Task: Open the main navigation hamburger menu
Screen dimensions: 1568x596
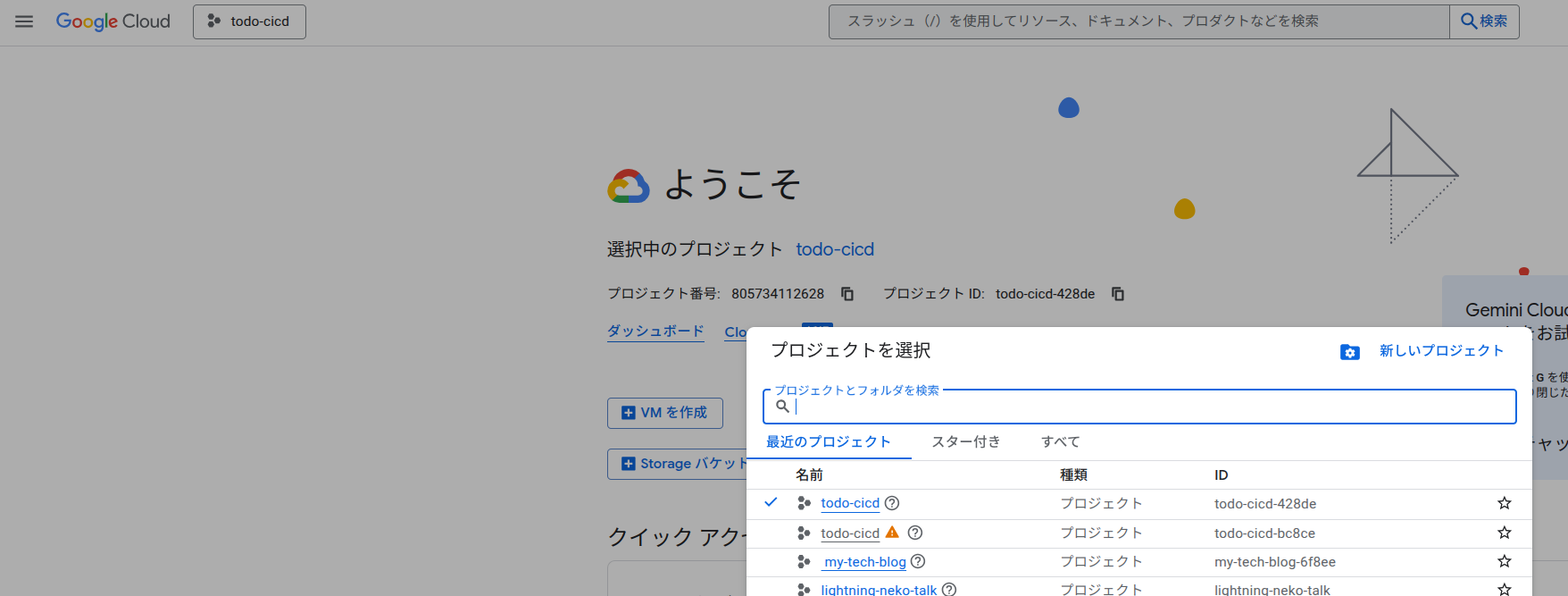Action: pyautogui.click(x=24, y=21)
